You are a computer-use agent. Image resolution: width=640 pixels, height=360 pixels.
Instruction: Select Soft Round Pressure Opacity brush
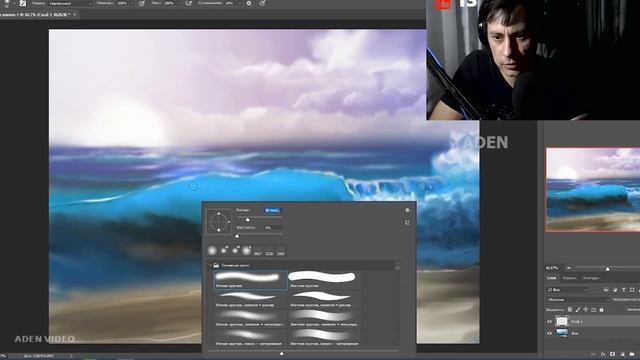pyautogui.click(x=251, y=318)
